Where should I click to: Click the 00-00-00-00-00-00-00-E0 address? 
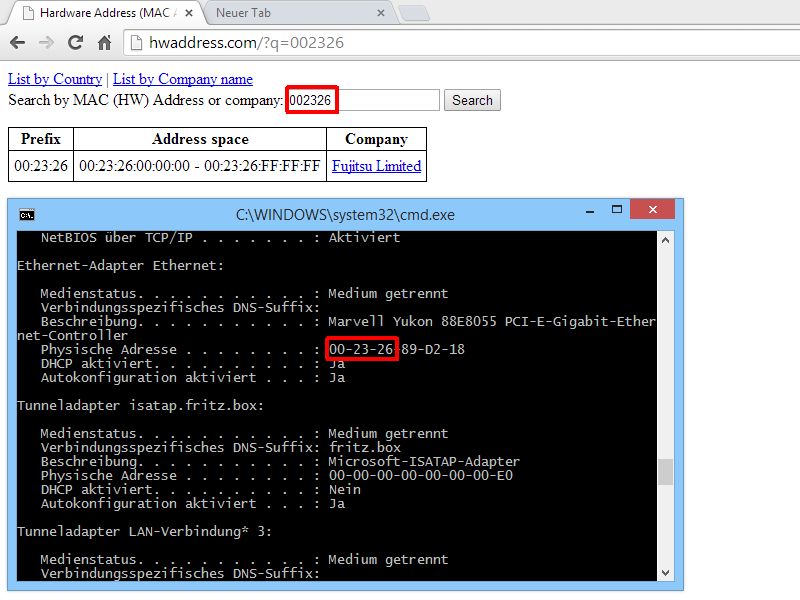click(421, 476)
